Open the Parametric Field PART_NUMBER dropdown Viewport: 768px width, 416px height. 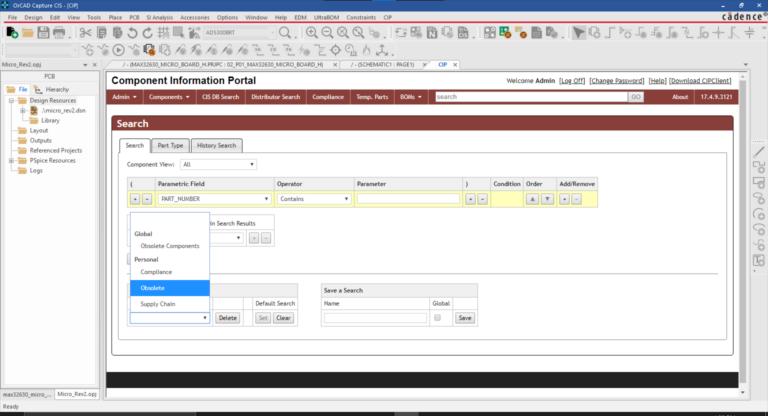[215, 199]
